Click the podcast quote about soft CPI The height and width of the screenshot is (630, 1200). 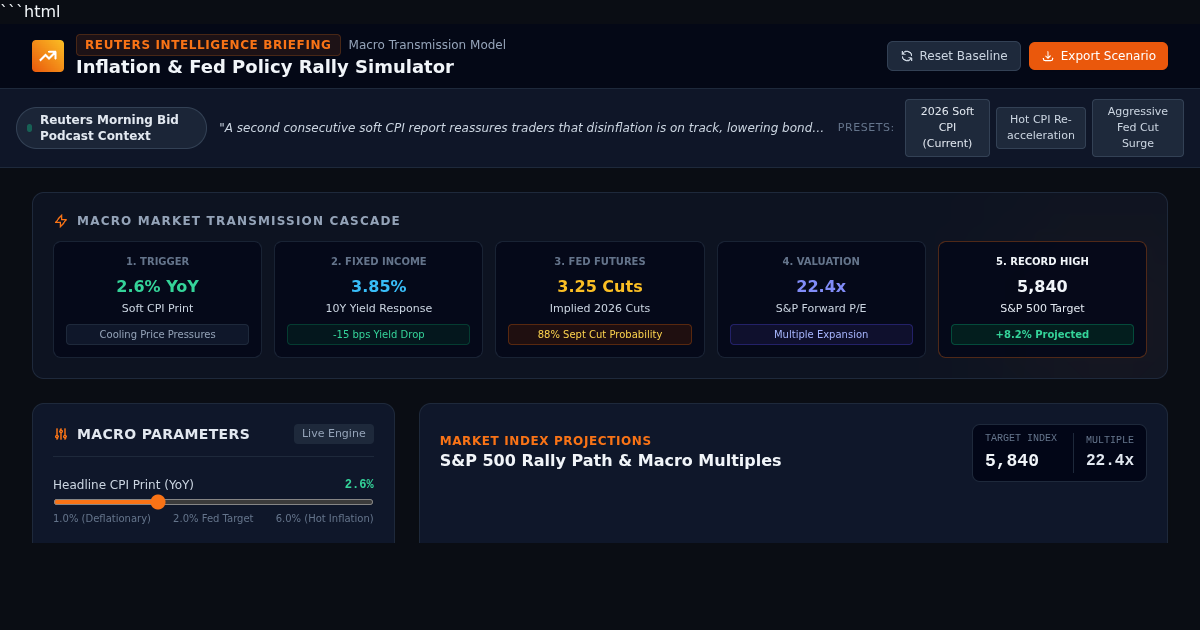[x=521, y=128]
